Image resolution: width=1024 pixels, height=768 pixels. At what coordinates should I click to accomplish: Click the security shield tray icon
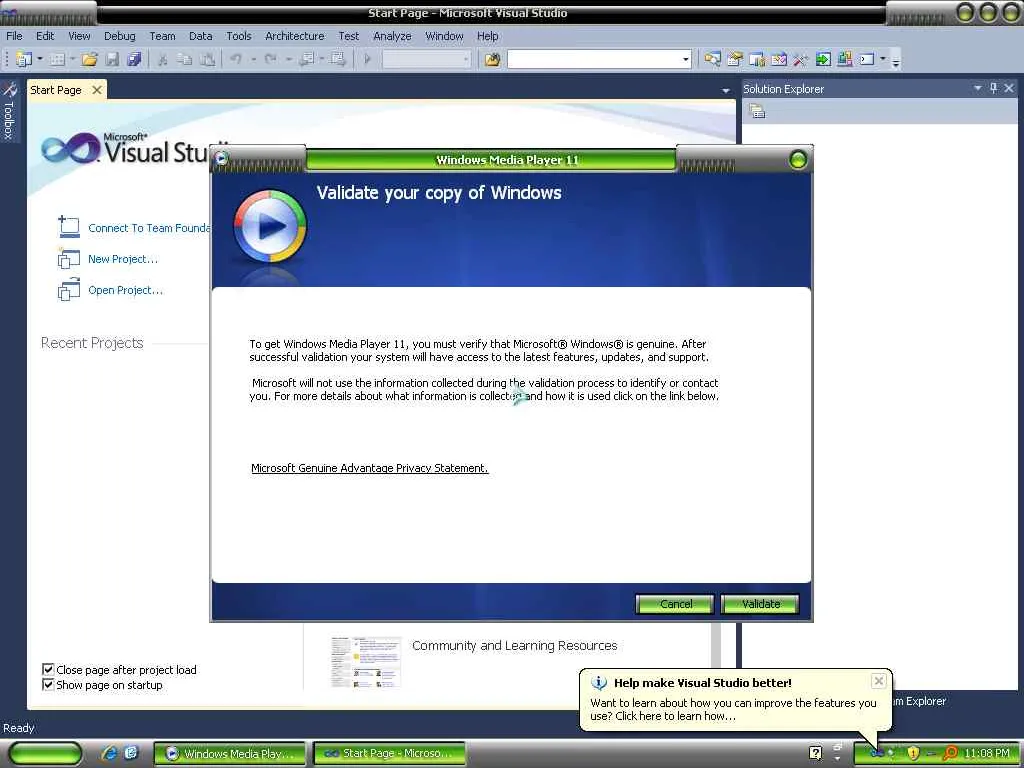[913, 754]
